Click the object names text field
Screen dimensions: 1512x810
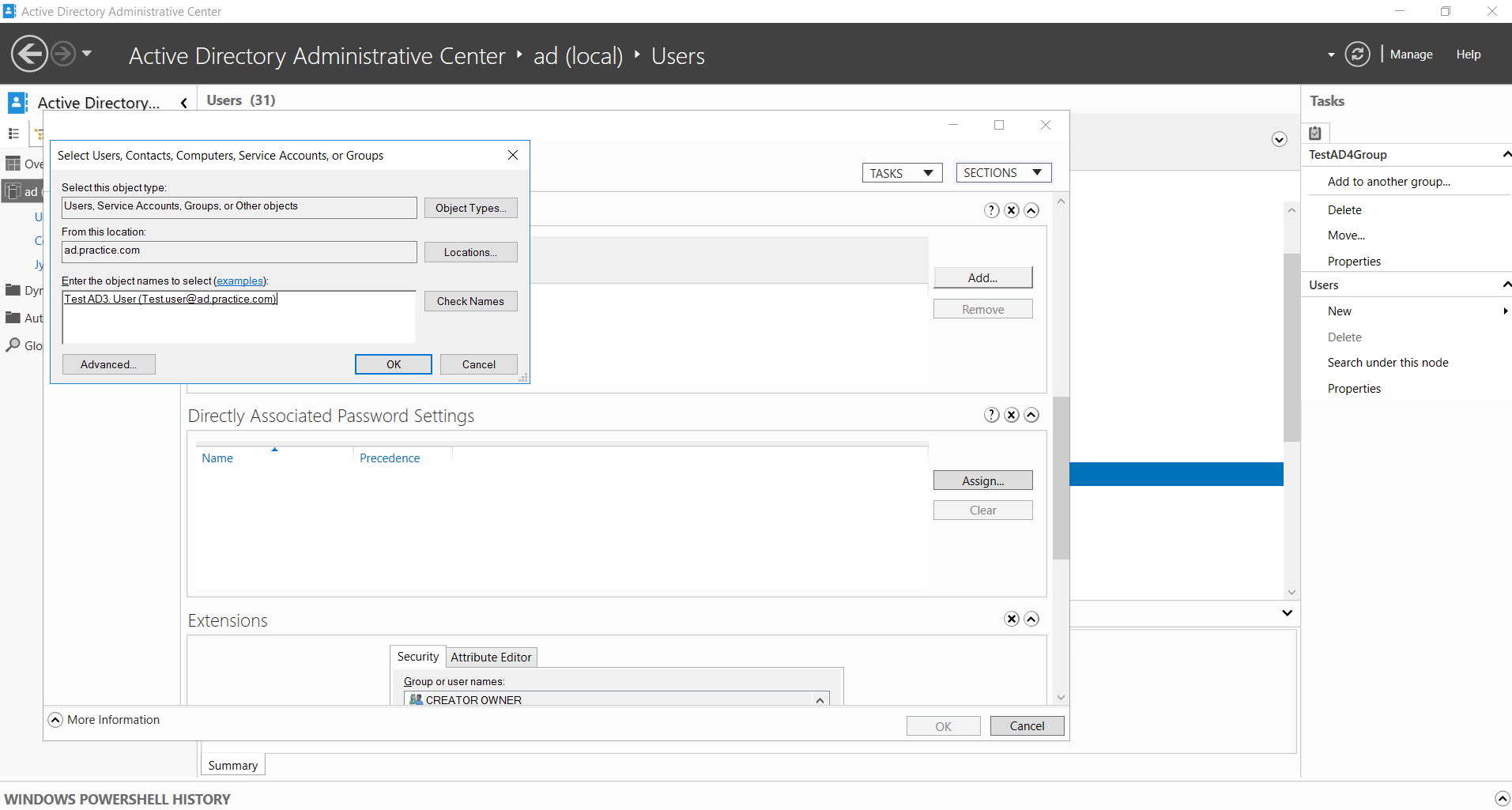[x=239, y=317]
